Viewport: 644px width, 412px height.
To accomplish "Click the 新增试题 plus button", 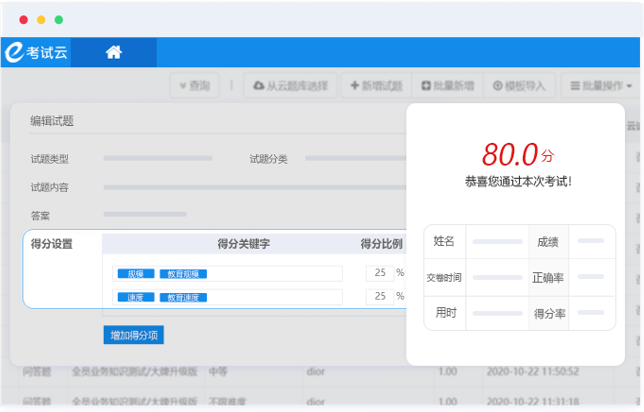I will (376, 86).
